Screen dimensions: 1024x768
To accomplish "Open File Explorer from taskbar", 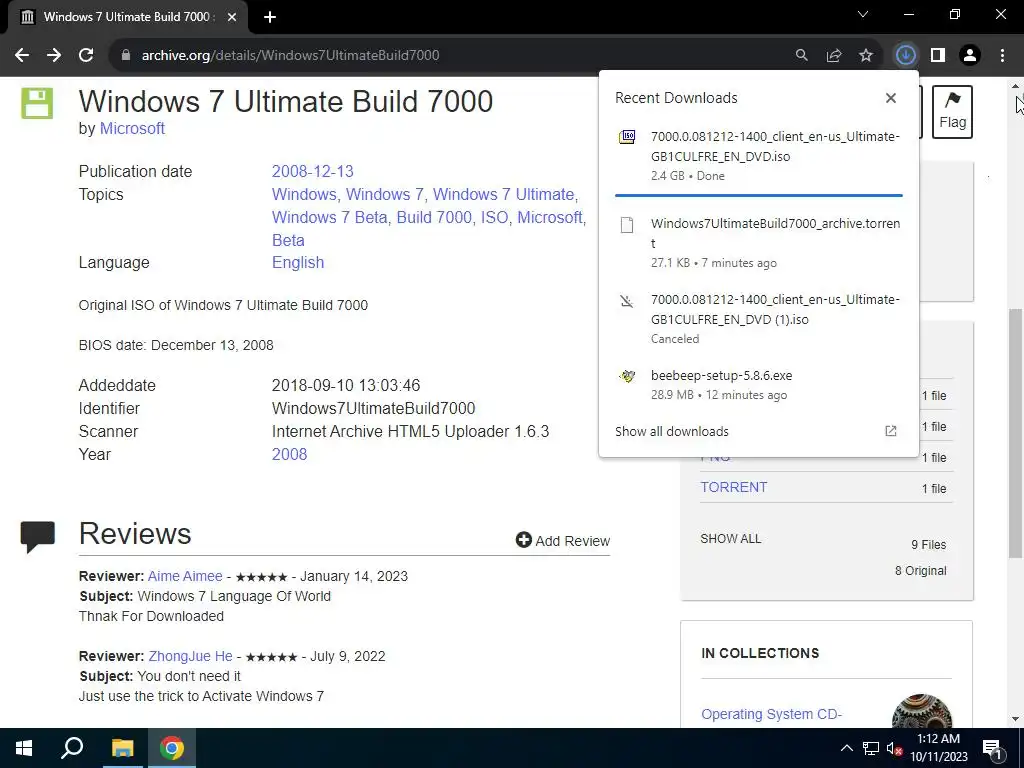I will pos(122,748).
